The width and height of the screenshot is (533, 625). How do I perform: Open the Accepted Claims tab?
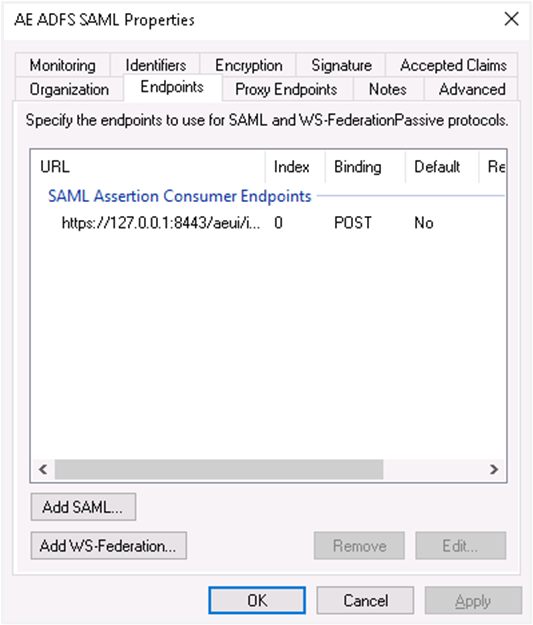453,65
